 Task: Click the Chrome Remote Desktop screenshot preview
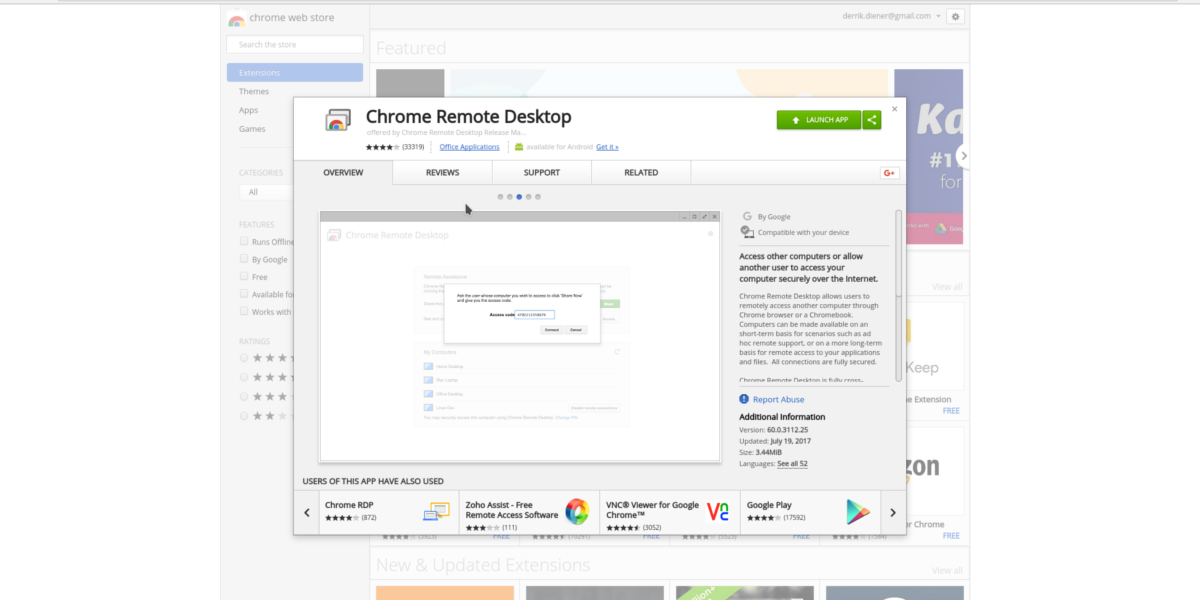(x=519, y=335)
